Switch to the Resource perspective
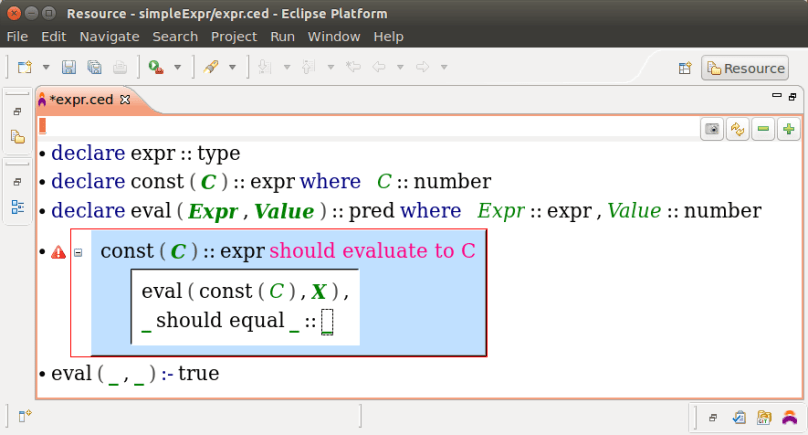Viewport: 808px width, 435px height. pos(744,68)
